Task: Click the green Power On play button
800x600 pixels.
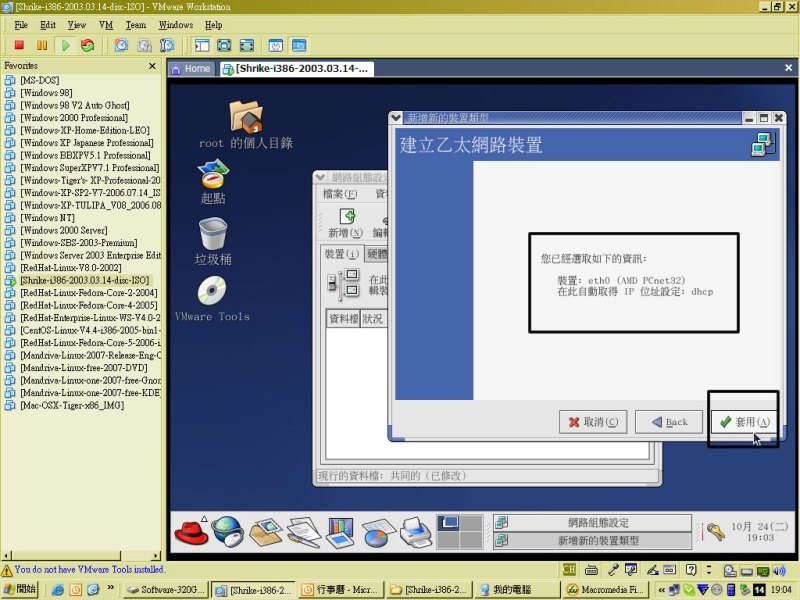Action: tap(65, 45)
